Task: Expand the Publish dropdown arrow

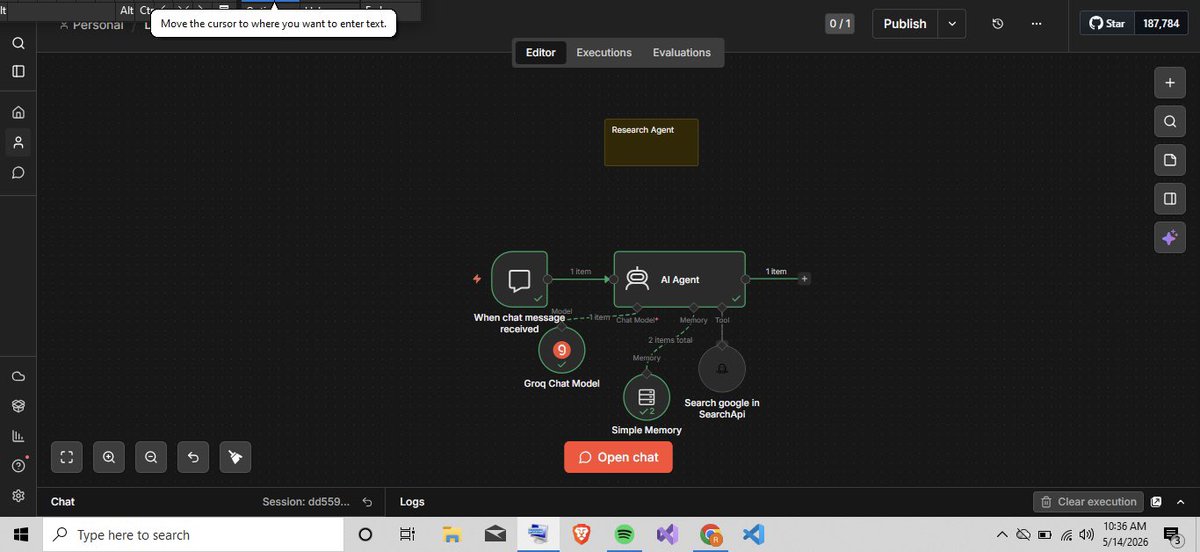Action: 952,23
